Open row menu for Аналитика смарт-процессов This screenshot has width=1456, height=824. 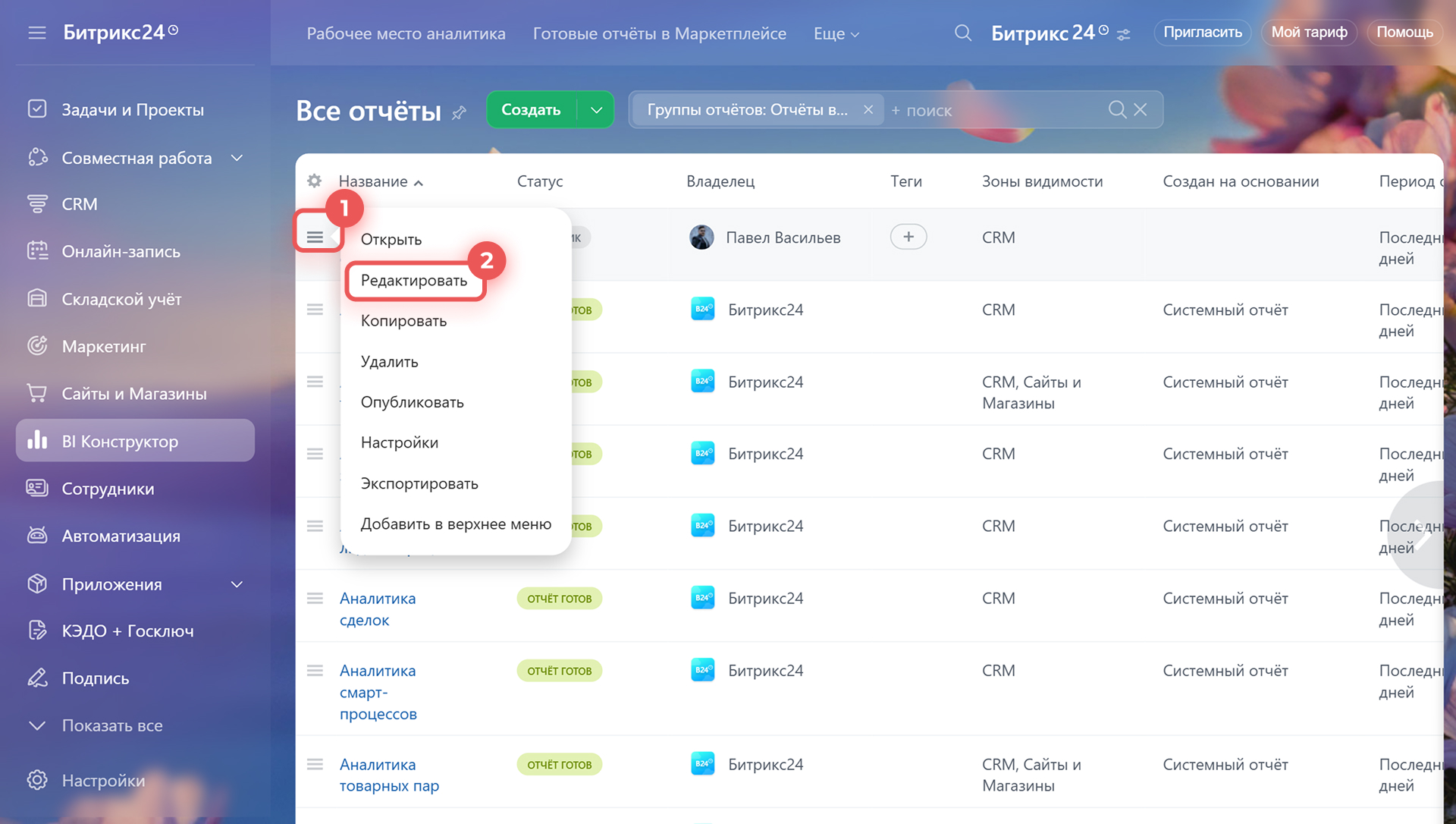[315, 670]
